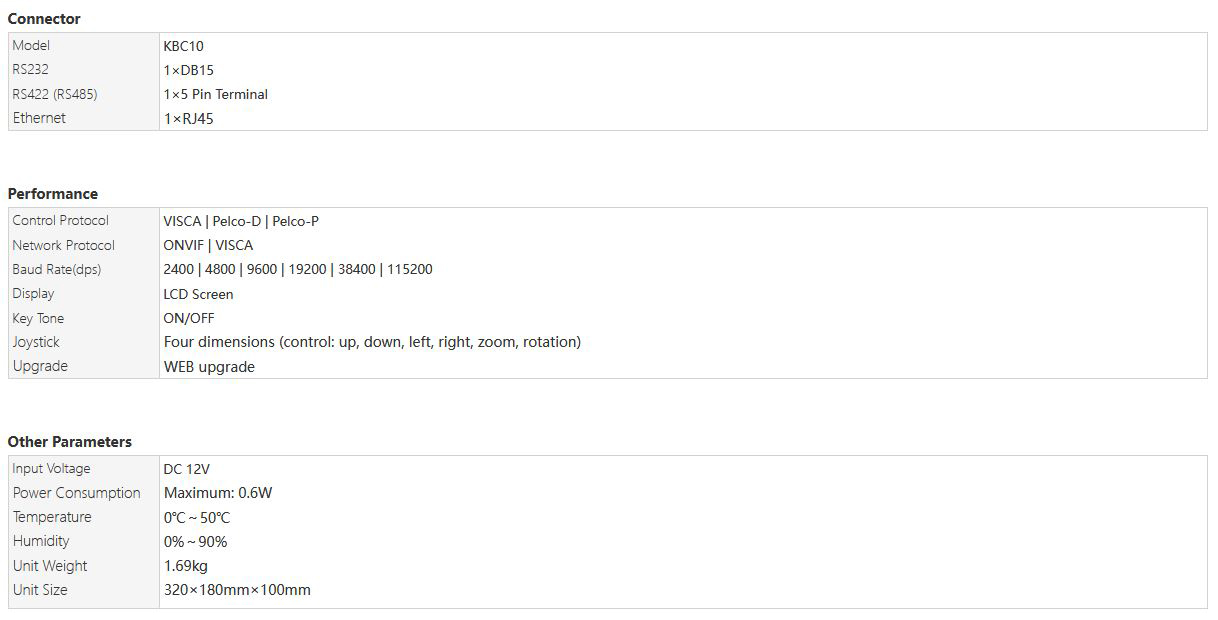Select the KBC10 model value
The image size is (1218, 620).
pos(184,46)
